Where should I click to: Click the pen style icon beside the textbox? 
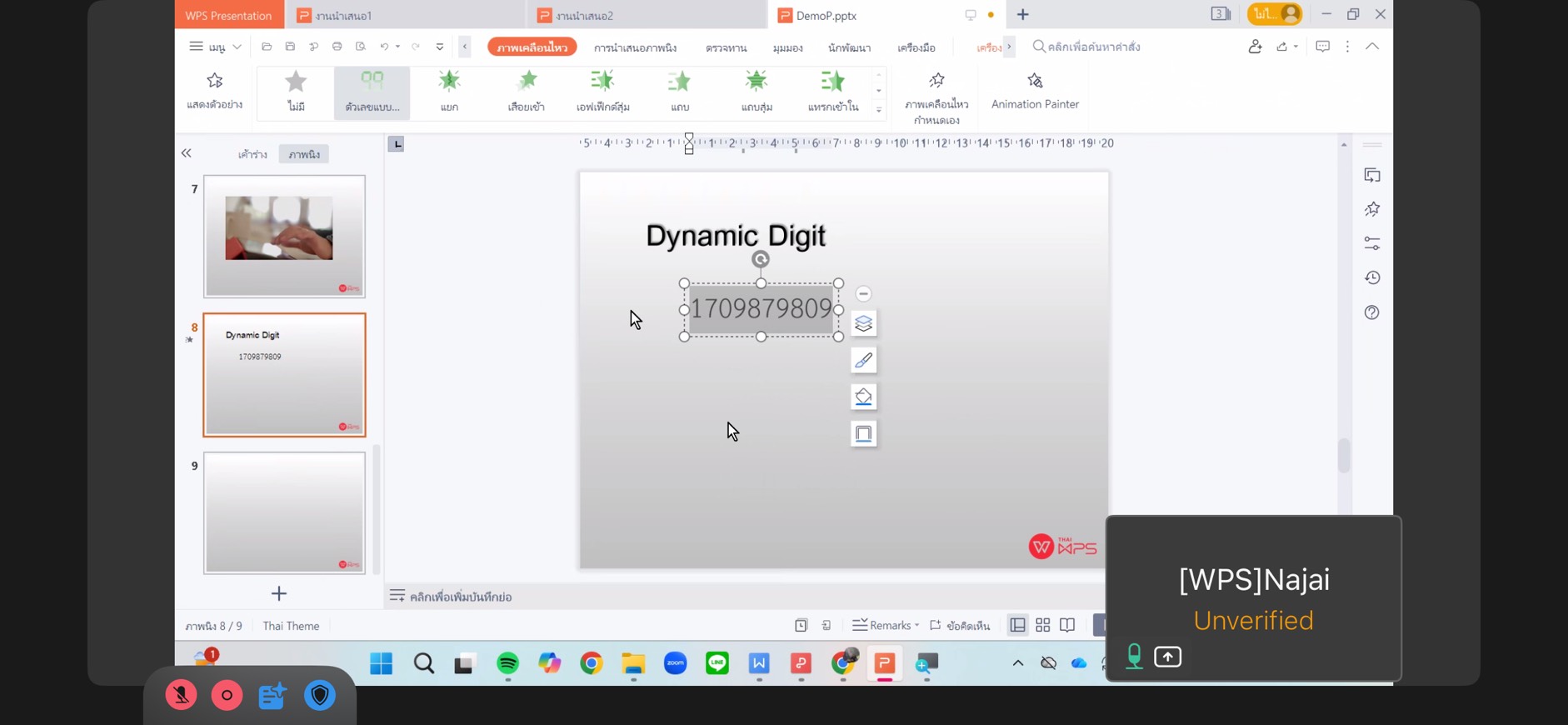(863, 360)
